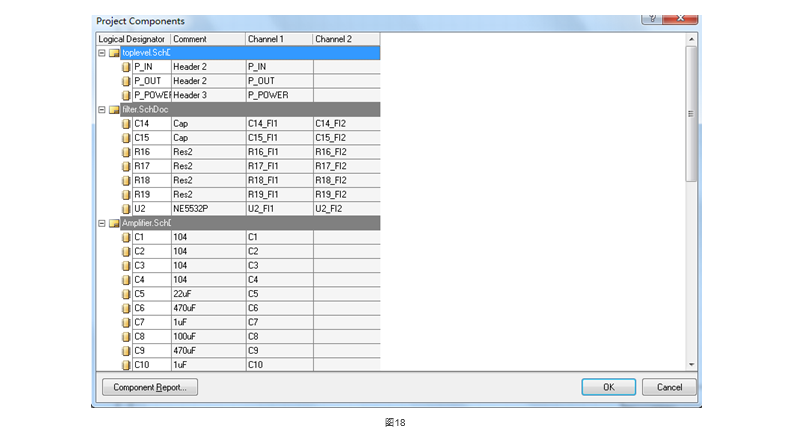Click the component icon next to R18
The image size is (788, 439).
coord(127,181)
